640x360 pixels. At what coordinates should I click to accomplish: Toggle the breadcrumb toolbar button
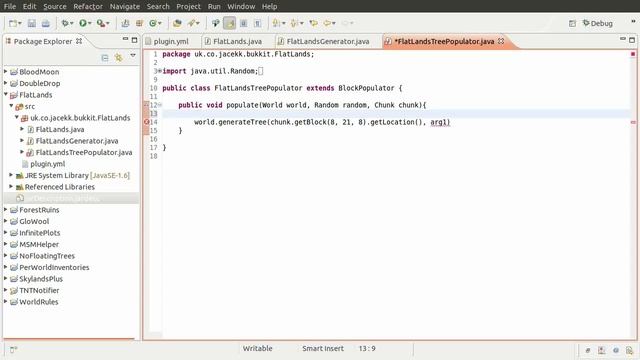[x=216, y=23]
